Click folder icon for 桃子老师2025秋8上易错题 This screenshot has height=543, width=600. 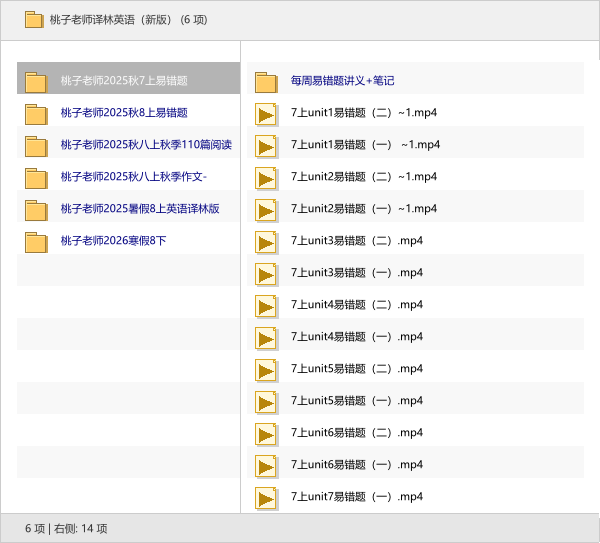point(36,113)
